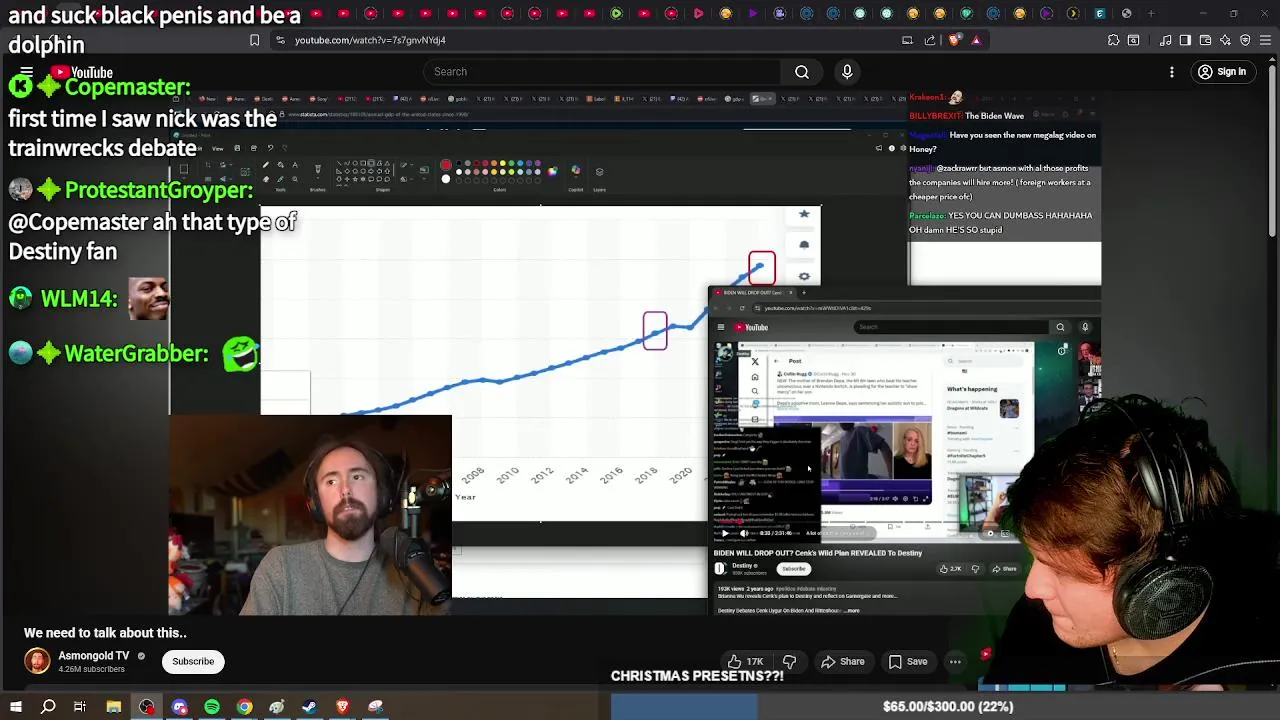This screenshot has height=720, width=1280.
Task: Open browser extensions puzzle icon
Action: point(1113,40)
